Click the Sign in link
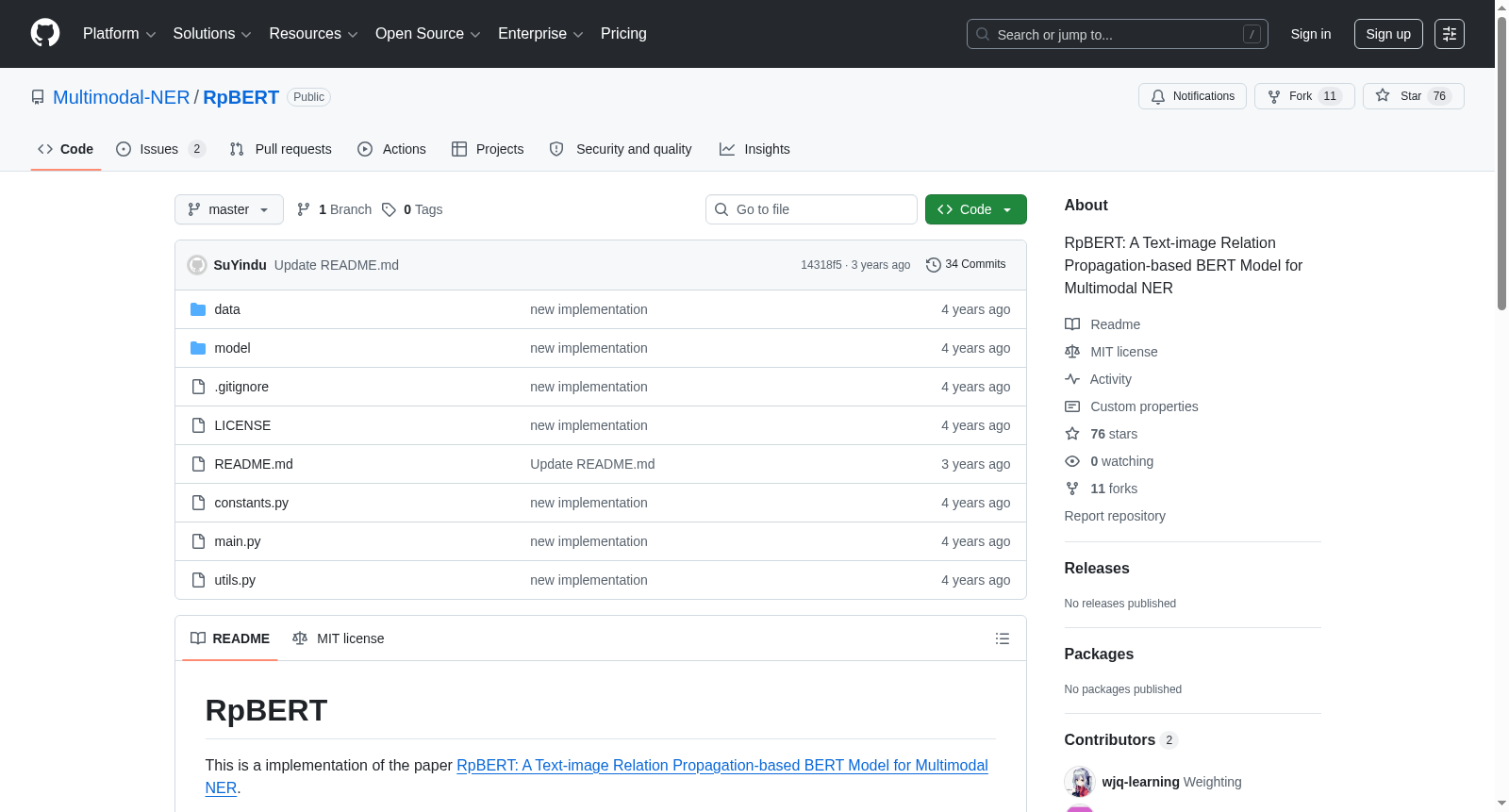1509x812 pixels. [1311, 34]
